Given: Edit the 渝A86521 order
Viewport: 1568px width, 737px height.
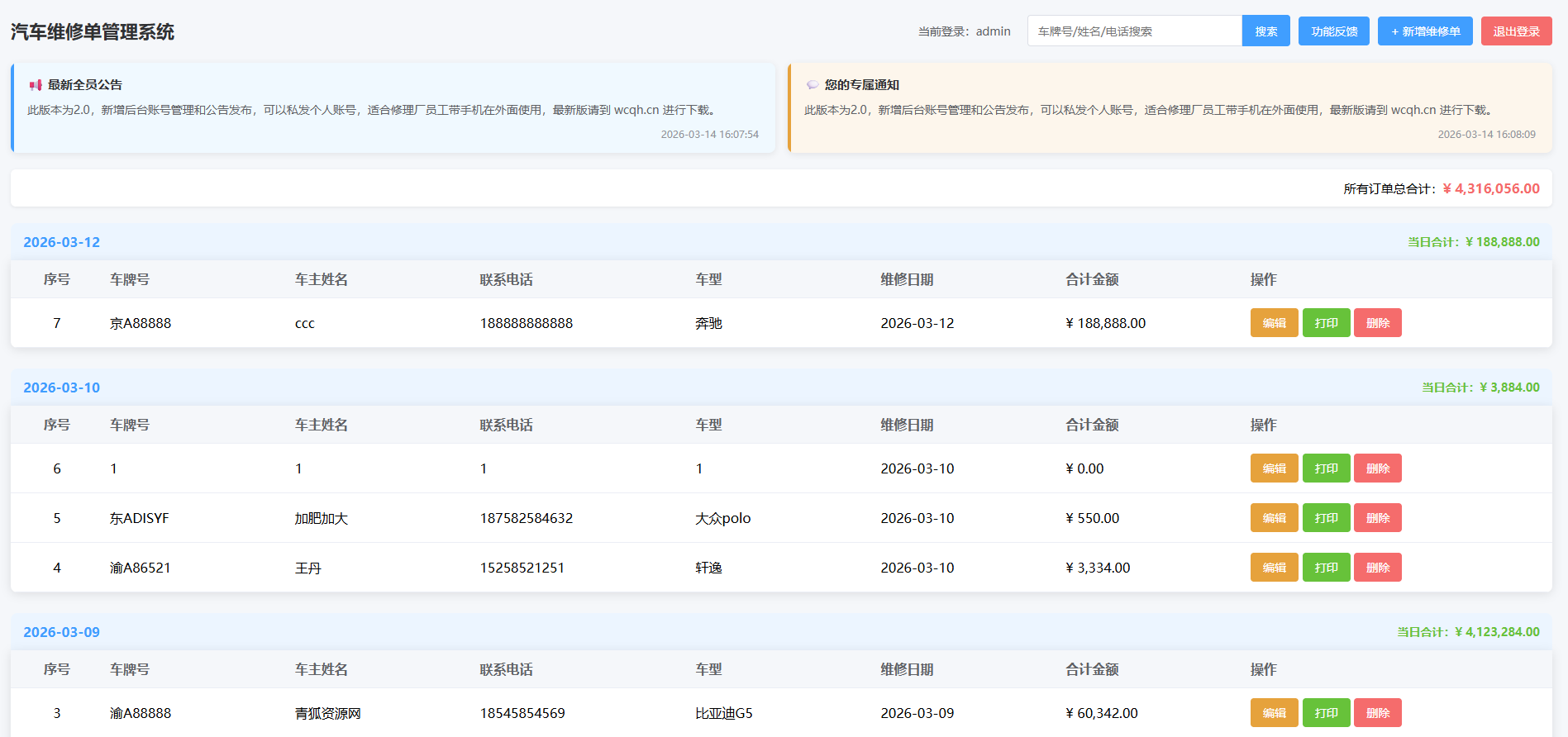Looking at the screenshot, I should coord(1274,568).
